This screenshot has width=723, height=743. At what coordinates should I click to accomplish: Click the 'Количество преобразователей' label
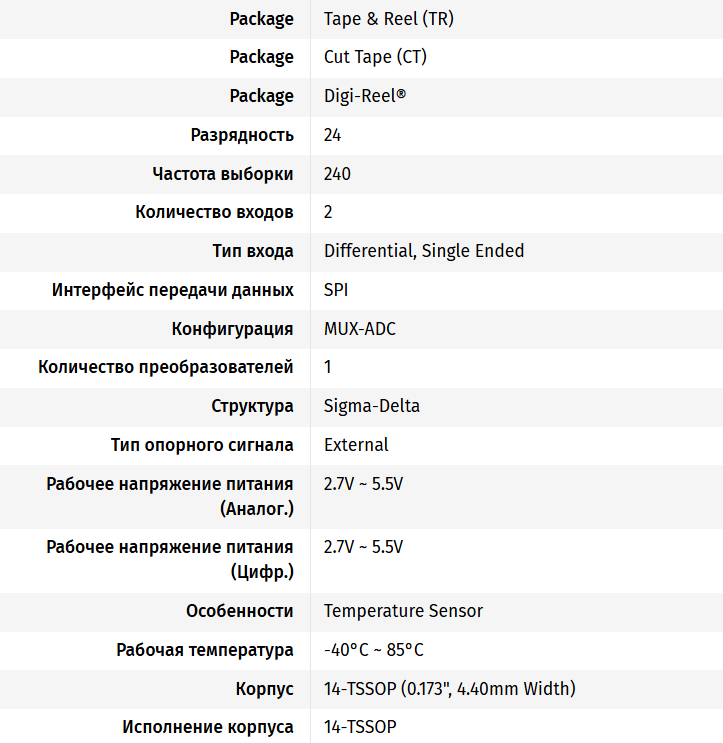166,367
